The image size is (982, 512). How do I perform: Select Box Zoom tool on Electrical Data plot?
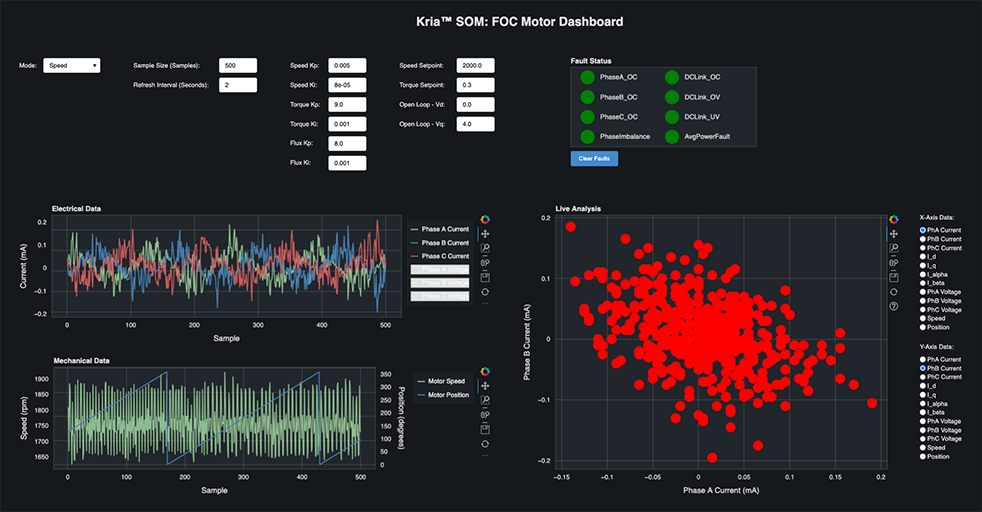point(485,248)
